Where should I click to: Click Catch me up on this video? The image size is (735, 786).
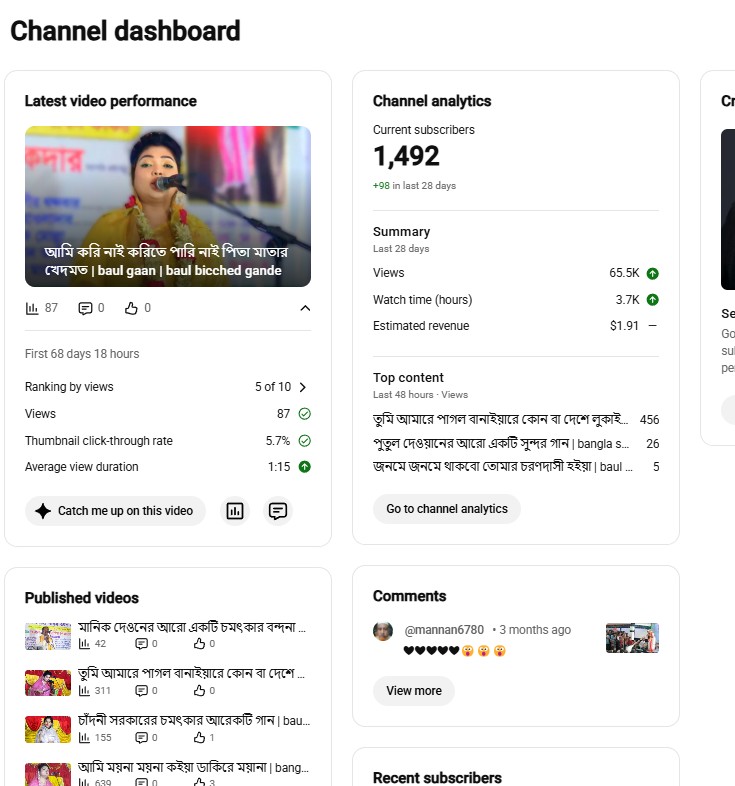[x=115, y=511]
